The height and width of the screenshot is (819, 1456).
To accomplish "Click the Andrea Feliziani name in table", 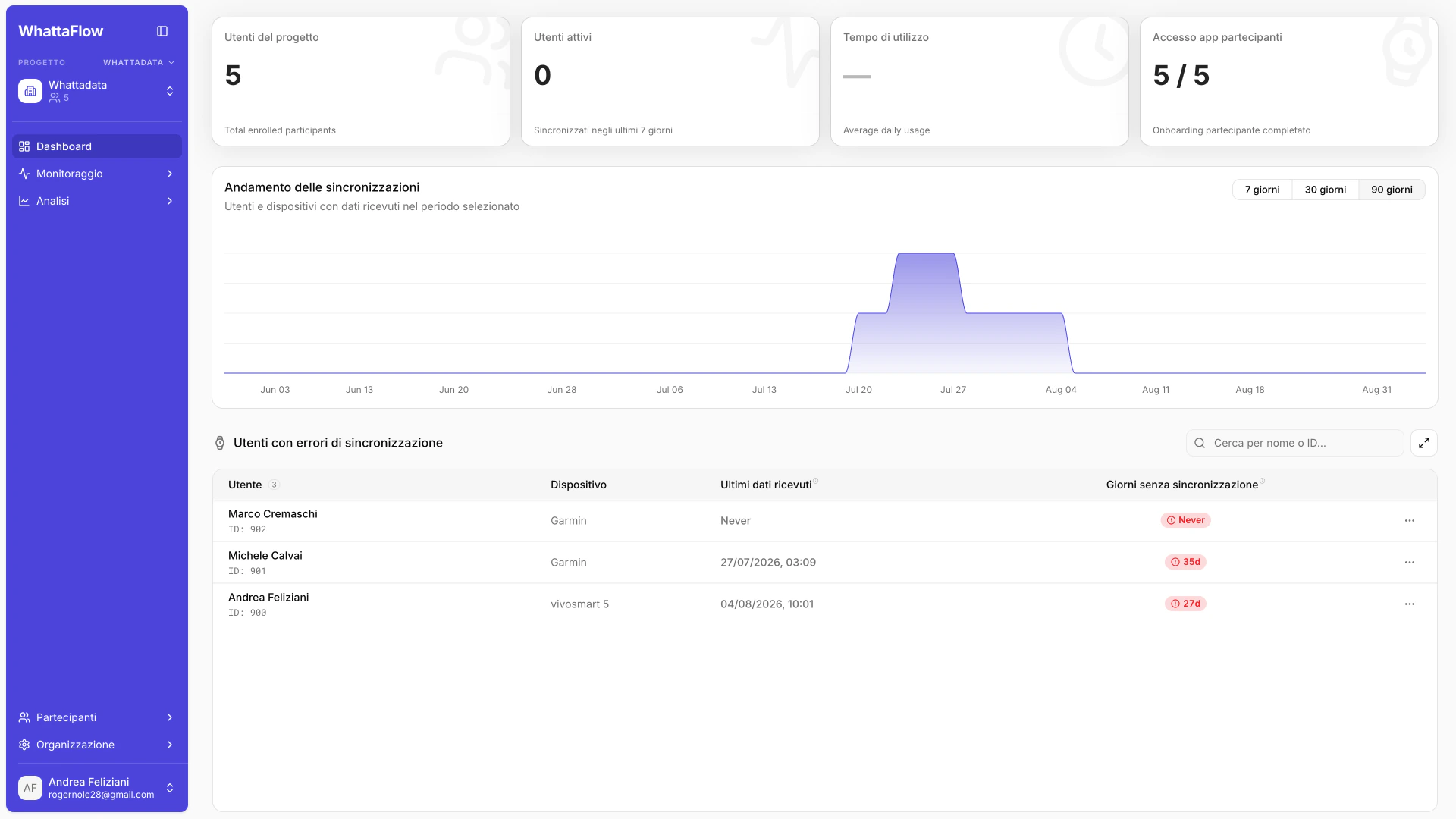I will 268,597.
